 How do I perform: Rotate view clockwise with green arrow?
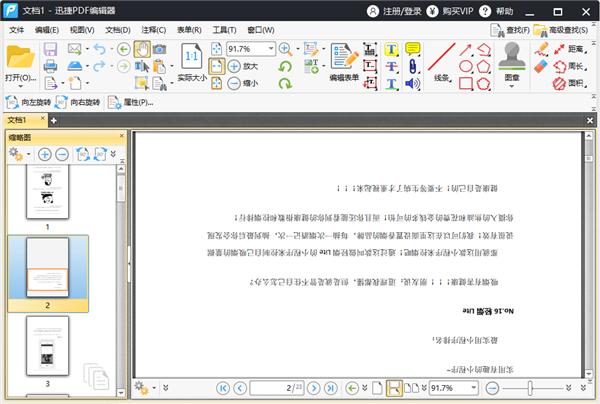click(x=285, y=83)
